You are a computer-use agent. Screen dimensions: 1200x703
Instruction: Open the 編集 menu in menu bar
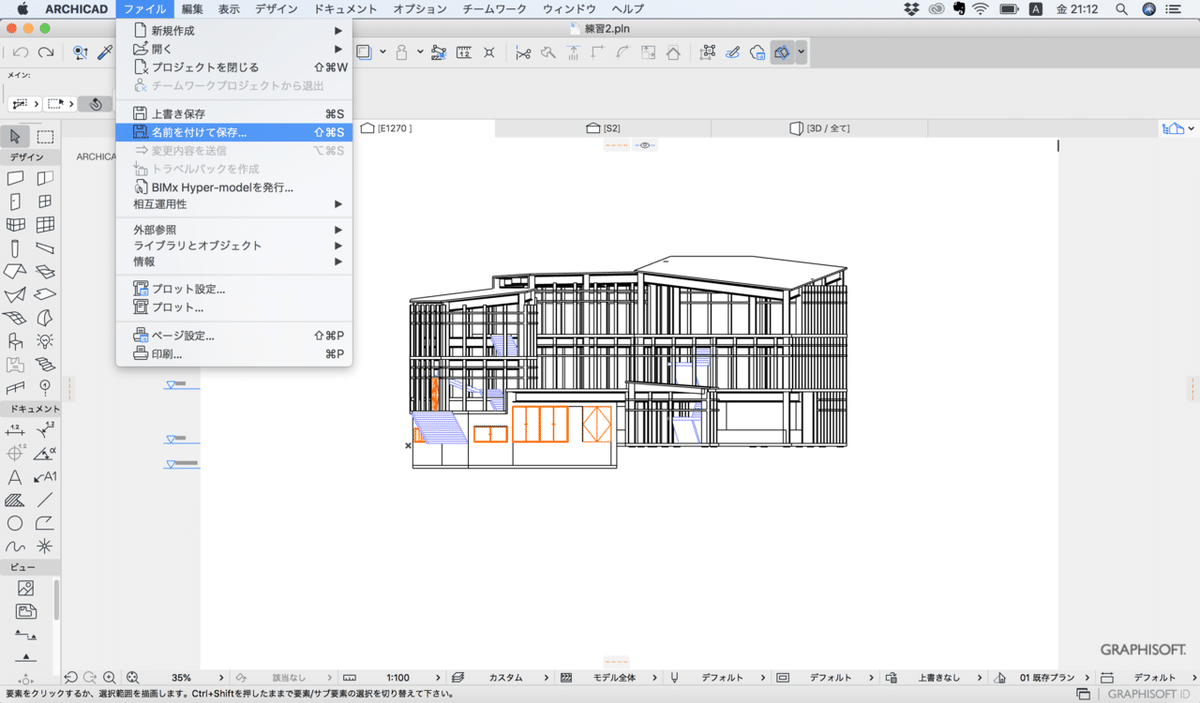click(x=193, y=9)
